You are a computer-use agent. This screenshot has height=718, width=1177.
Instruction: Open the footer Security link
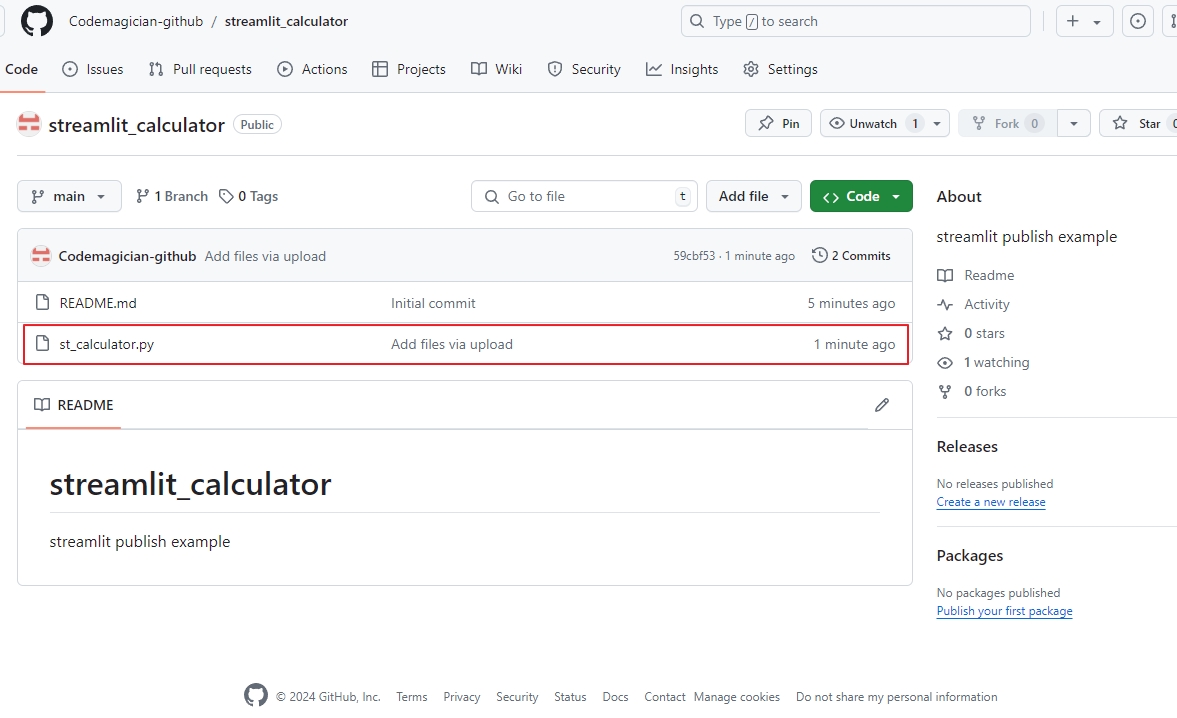tap(517, 697)
